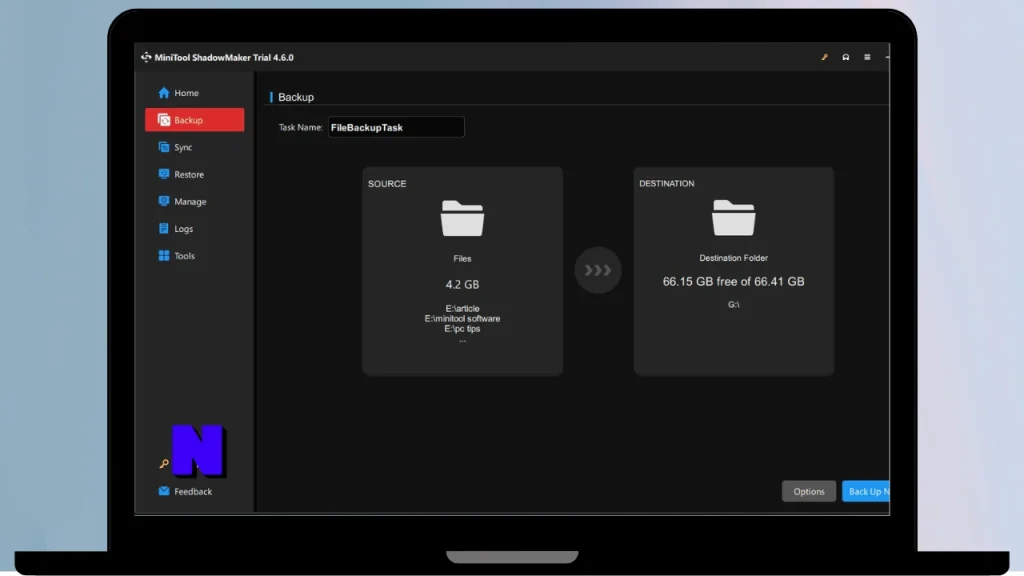Screen dimensions: 1024x576
Task: Click the E:\minitool software path
Action: [x=462, y=319]
